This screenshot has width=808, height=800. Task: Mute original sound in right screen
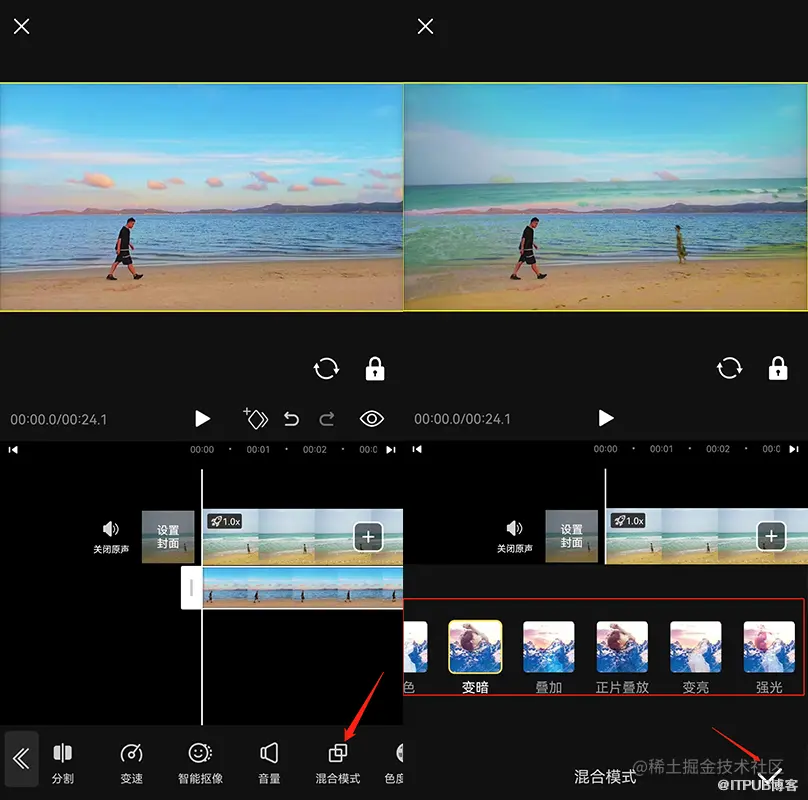pyautogui.click(x=514, y=536)
